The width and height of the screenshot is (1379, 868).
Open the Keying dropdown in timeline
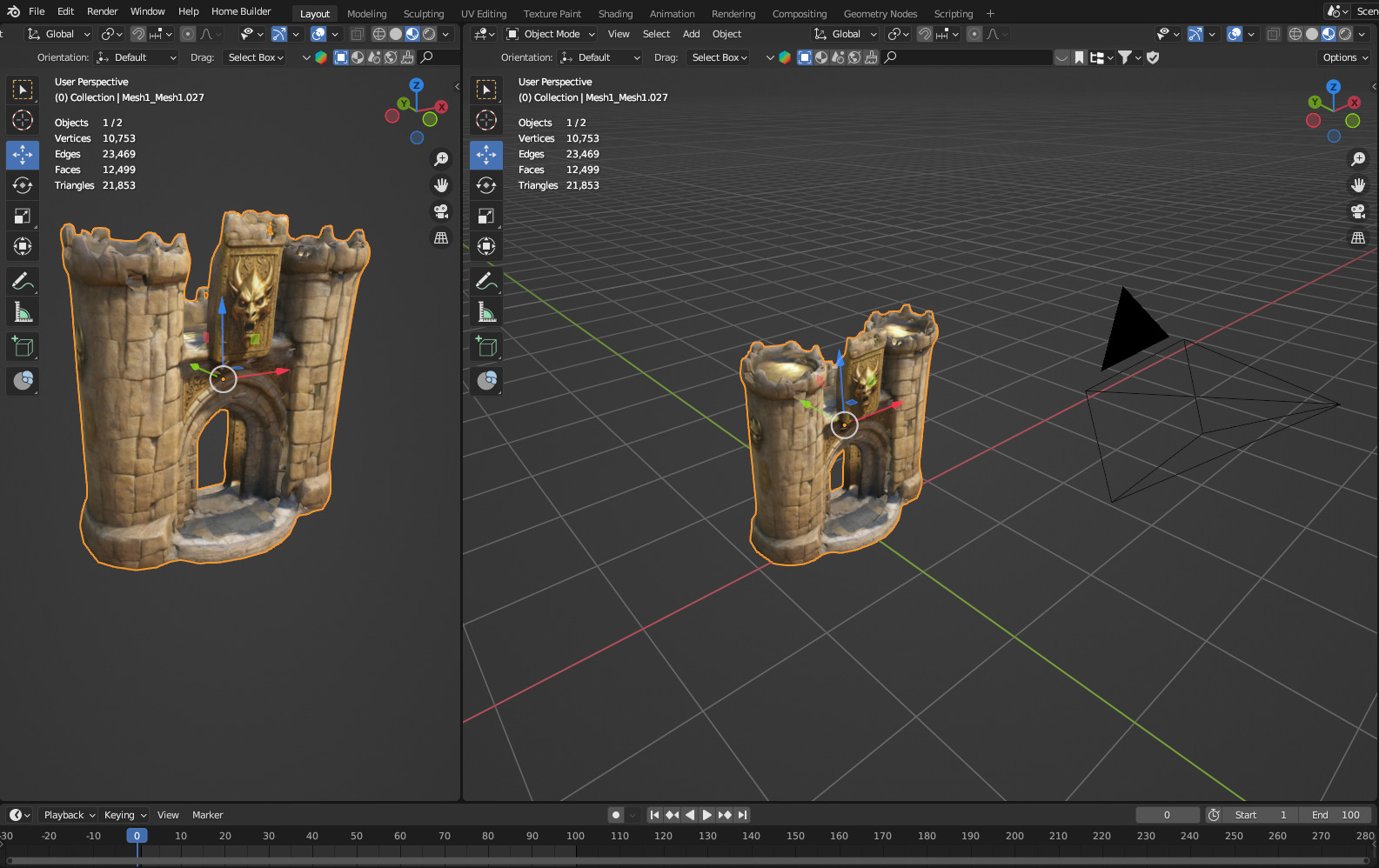tap(125, 815)
